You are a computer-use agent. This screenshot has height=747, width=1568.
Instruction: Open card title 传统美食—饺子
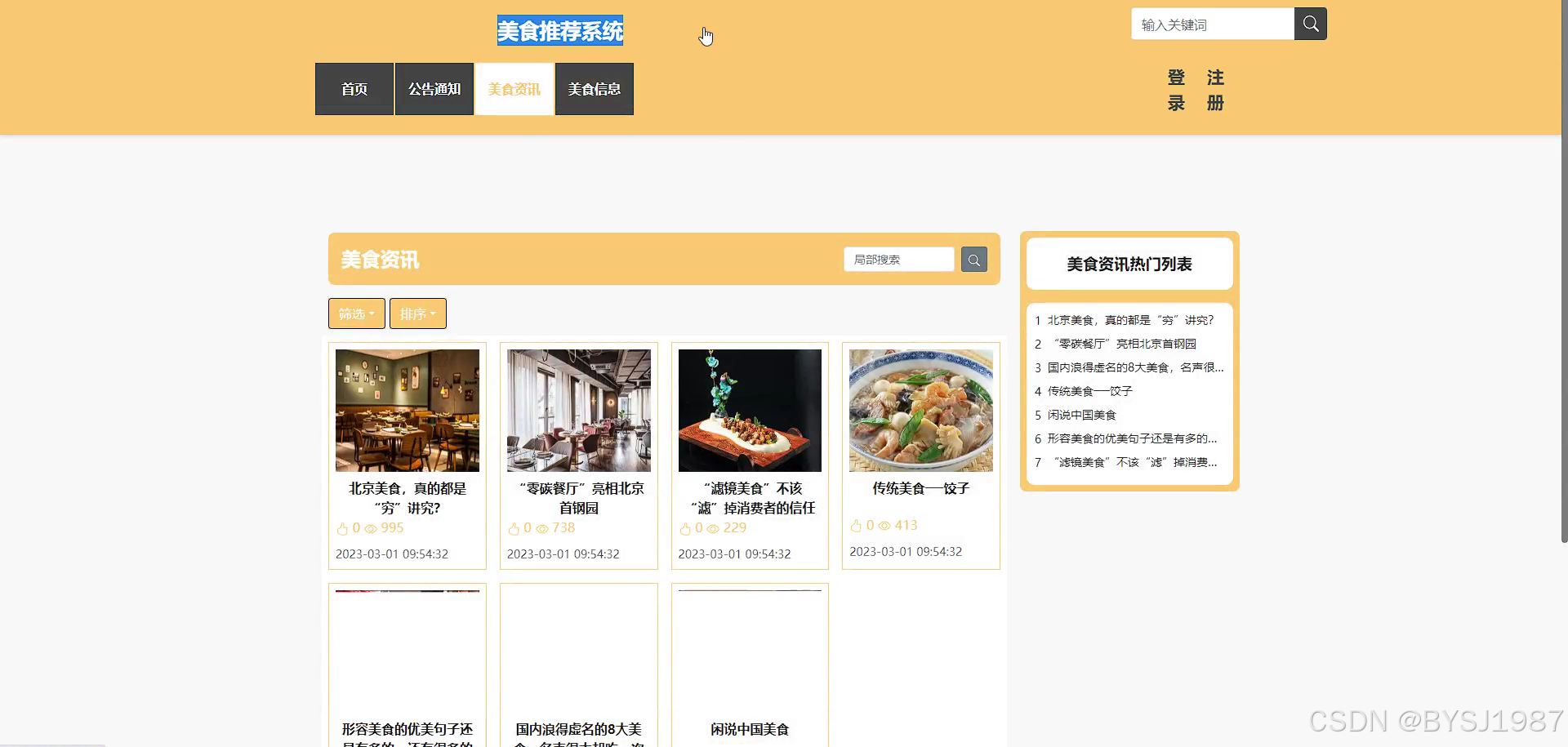click(921, 488)
